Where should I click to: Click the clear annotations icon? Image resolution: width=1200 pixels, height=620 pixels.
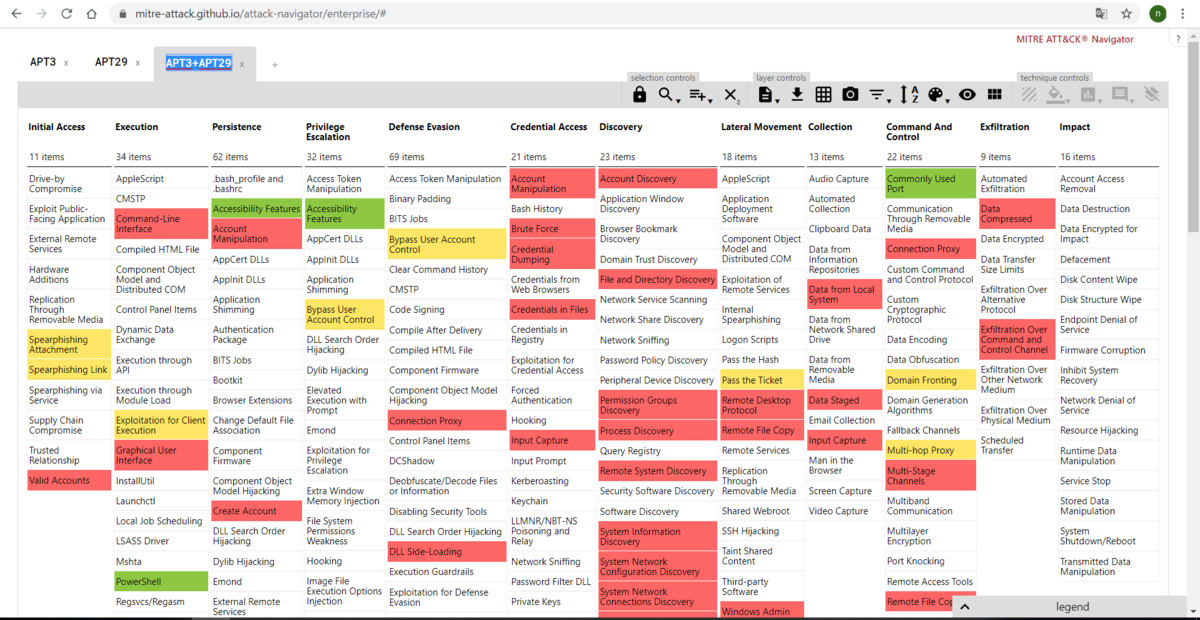point(1151,94)
